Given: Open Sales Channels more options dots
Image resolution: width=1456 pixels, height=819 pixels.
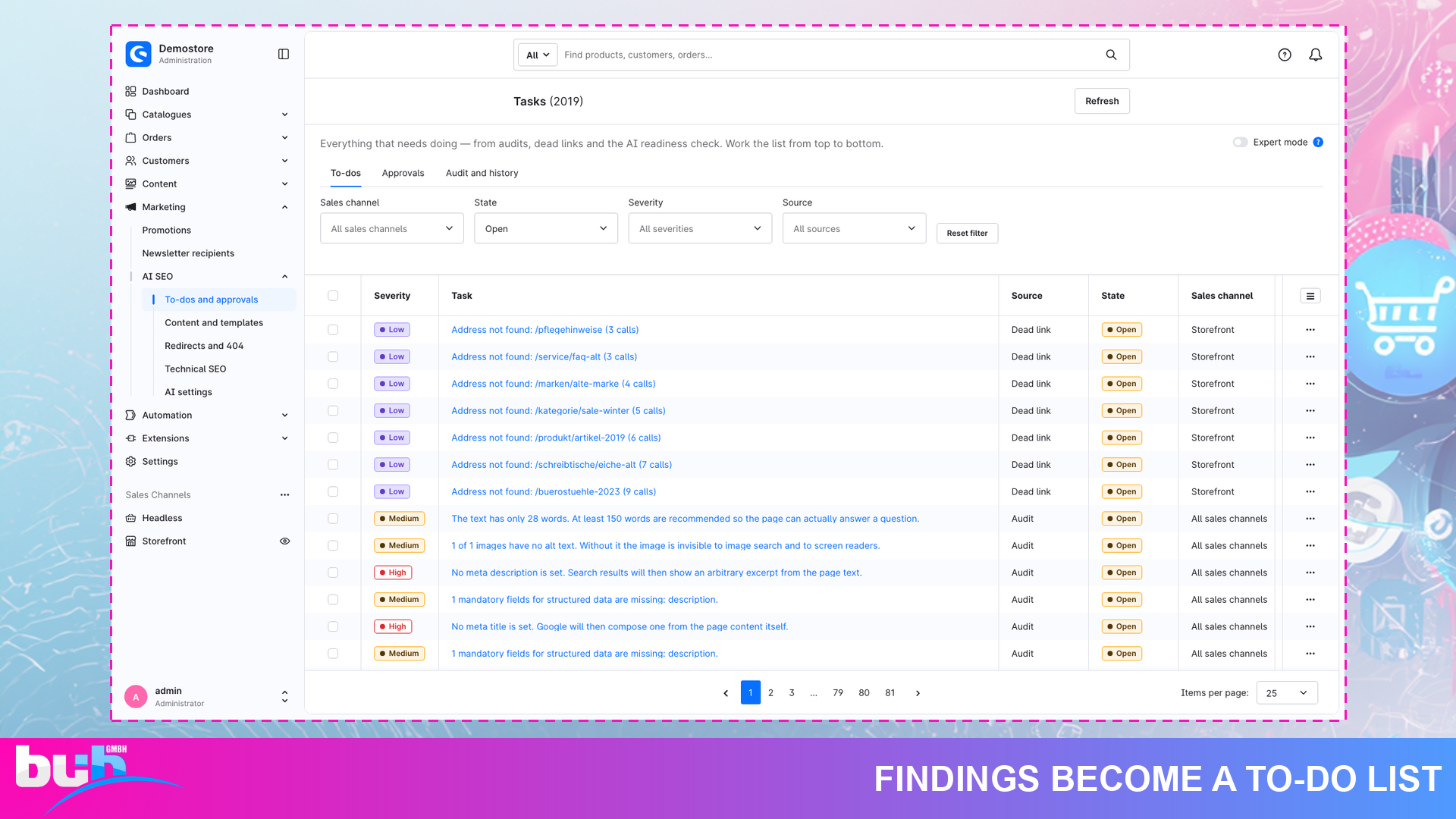Looking at the screenshot, I should click(284, 495).
